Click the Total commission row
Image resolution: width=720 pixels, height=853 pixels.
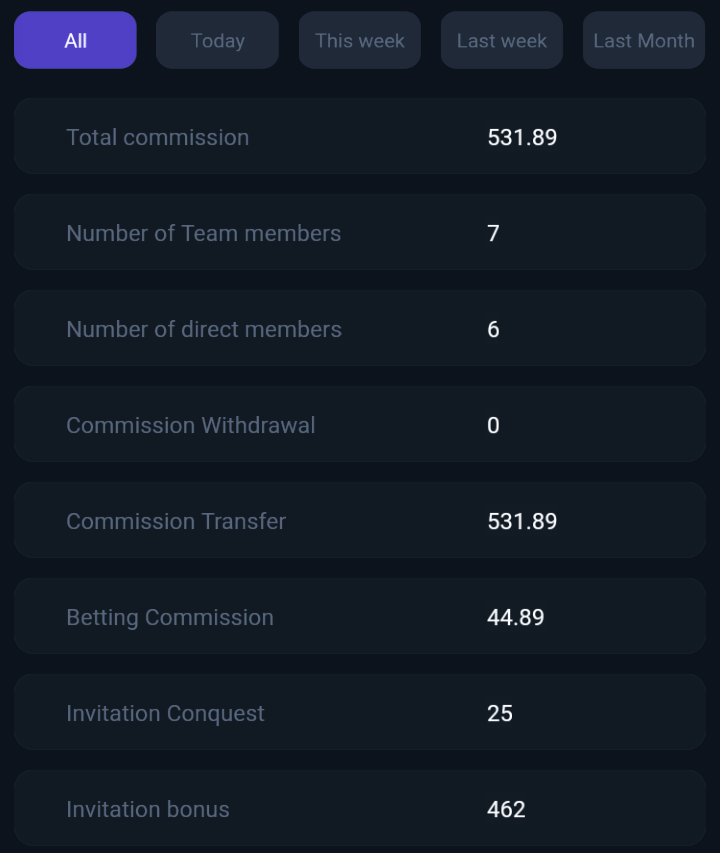(x=360, y=136)
